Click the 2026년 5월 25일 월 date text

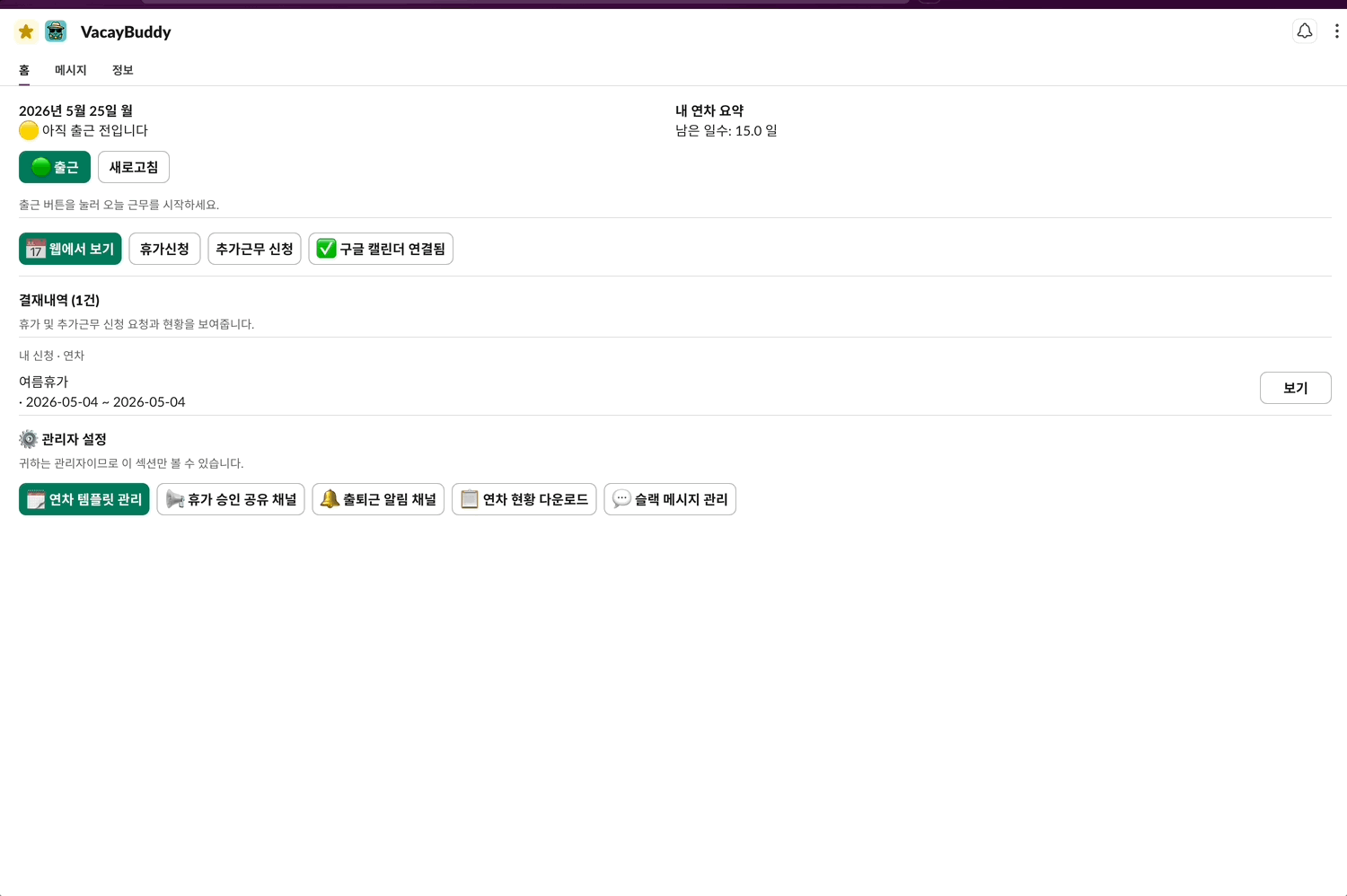click(x=75, y=110)
